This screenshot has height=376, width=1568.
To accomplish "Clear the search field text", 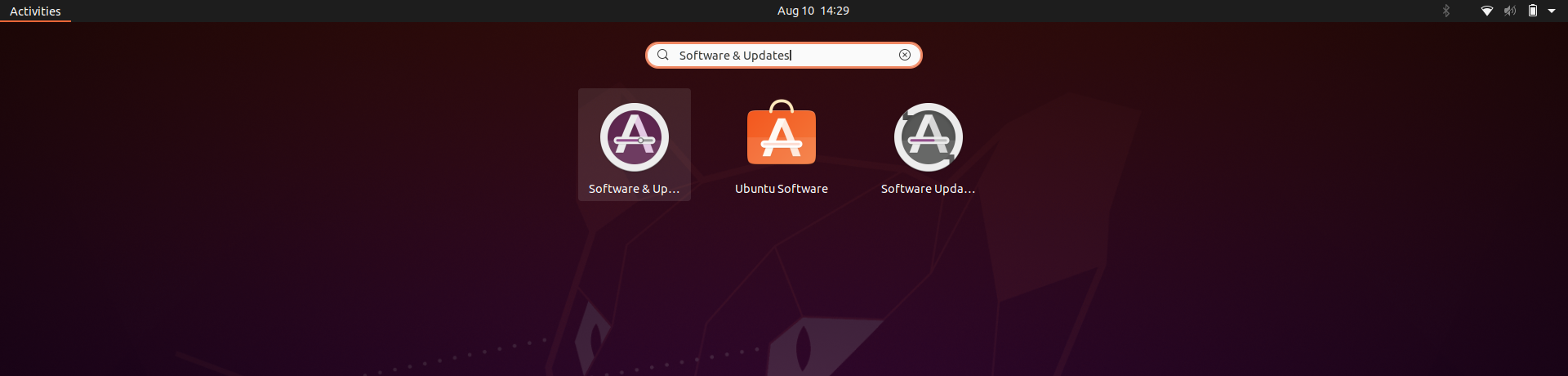I will click(905, 55).
